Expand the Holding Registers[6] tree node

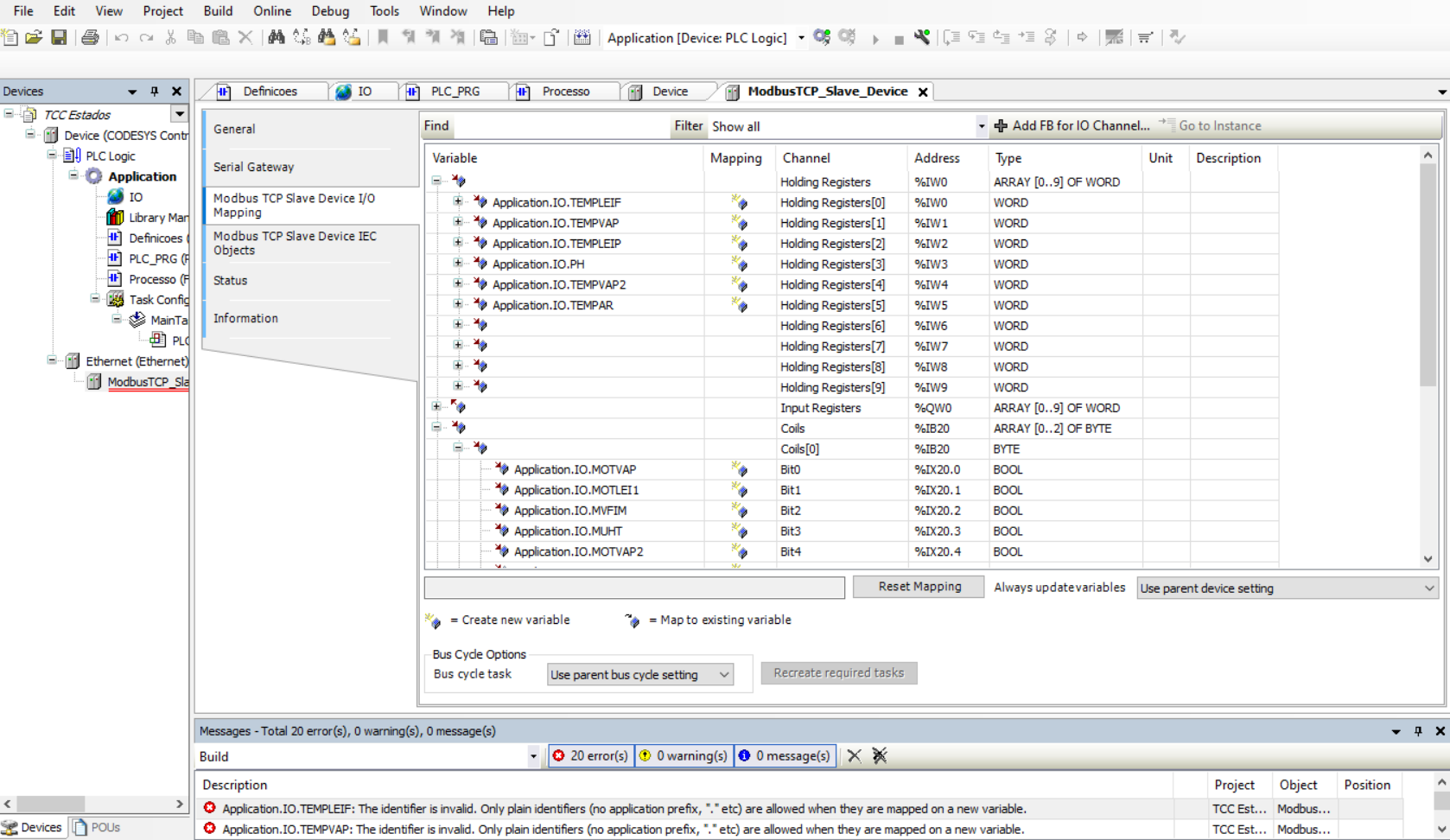[458, 326]
